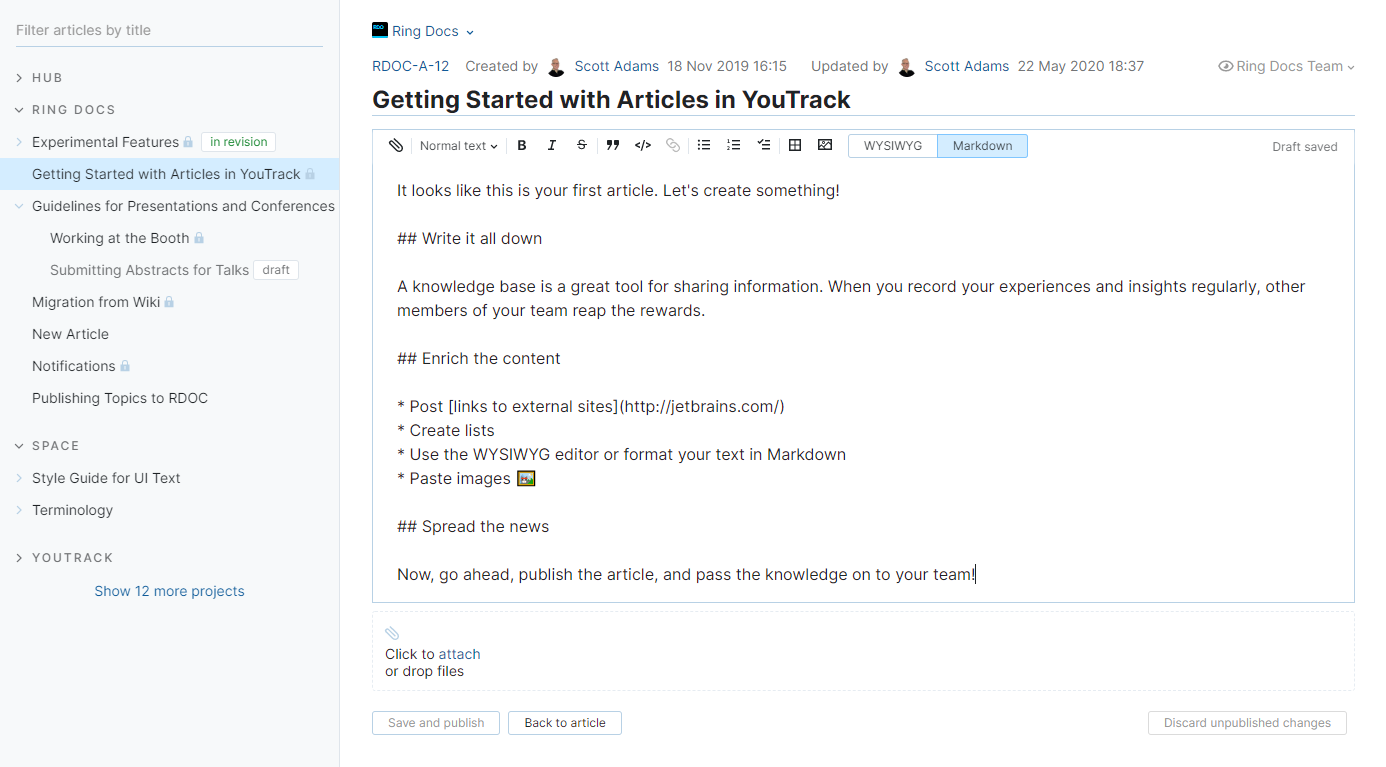Click '## Write it all down' line in the editor
Image resolution: width=1386 pixels, height=767 pixels.
coord(469,238)
